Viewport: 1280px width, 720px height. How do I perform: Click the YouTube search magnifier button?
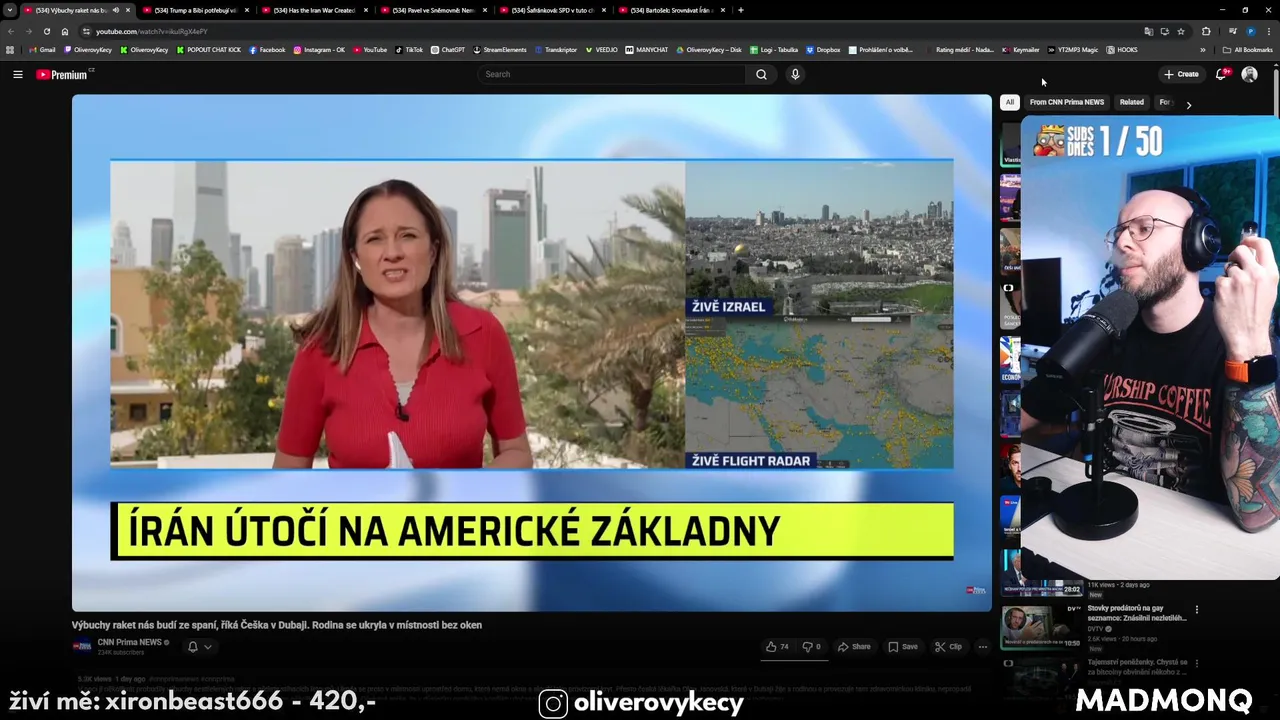click(761, 74)
